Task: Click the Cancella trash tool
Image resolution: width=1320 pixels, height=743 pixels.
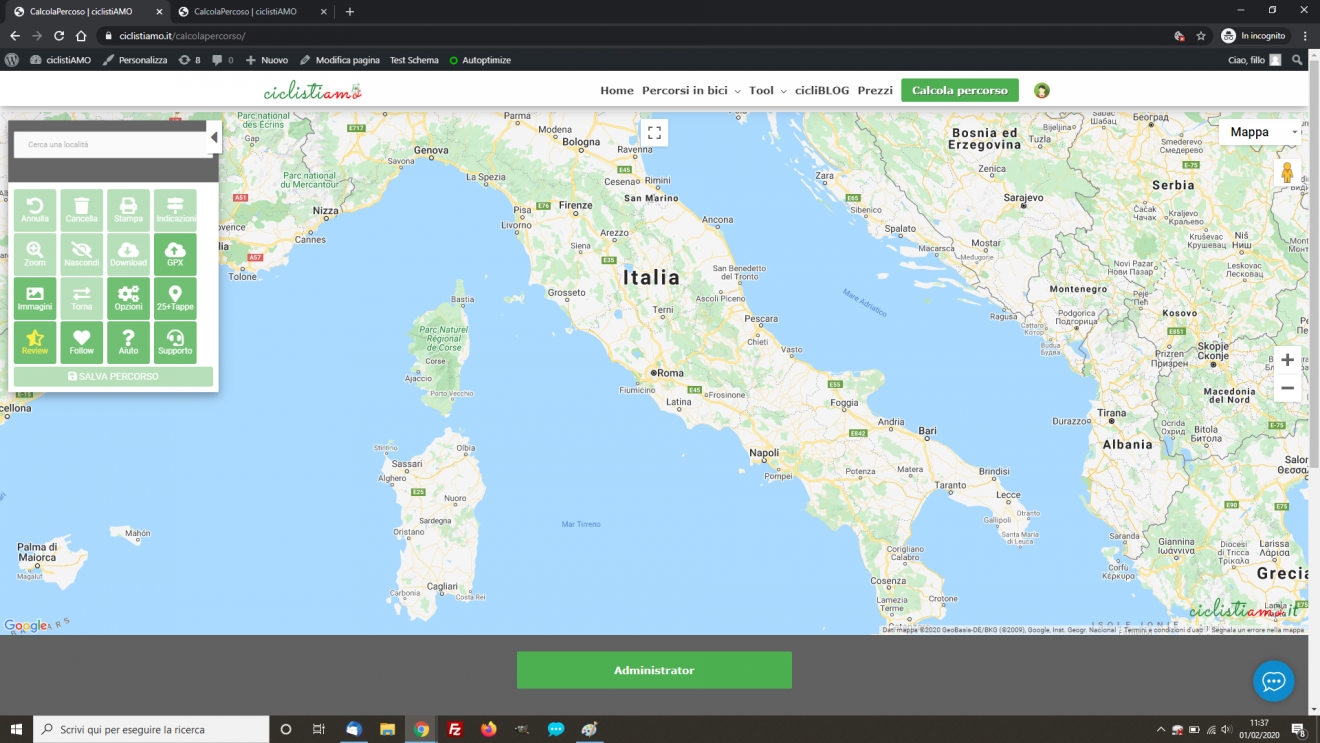Action: [82, 210]
